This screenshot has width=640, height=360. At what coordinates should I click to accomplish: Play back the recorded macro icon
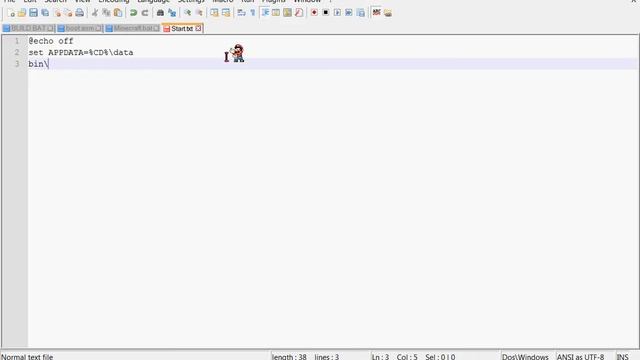pyautogui.click(x=337, y=13)
